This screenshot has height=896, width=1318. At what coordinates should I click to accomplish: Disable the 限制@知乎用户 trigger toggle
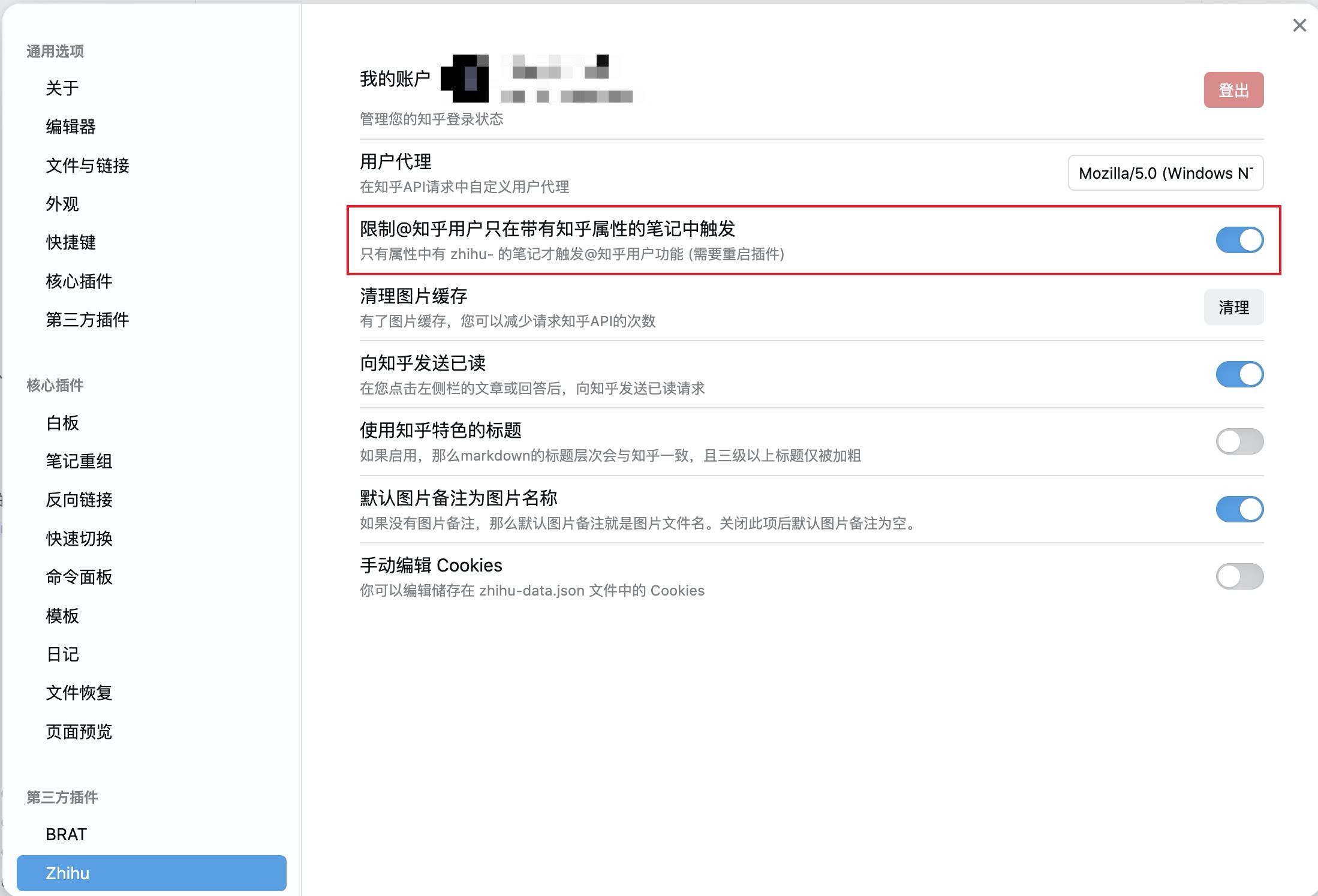[1239, 239]
